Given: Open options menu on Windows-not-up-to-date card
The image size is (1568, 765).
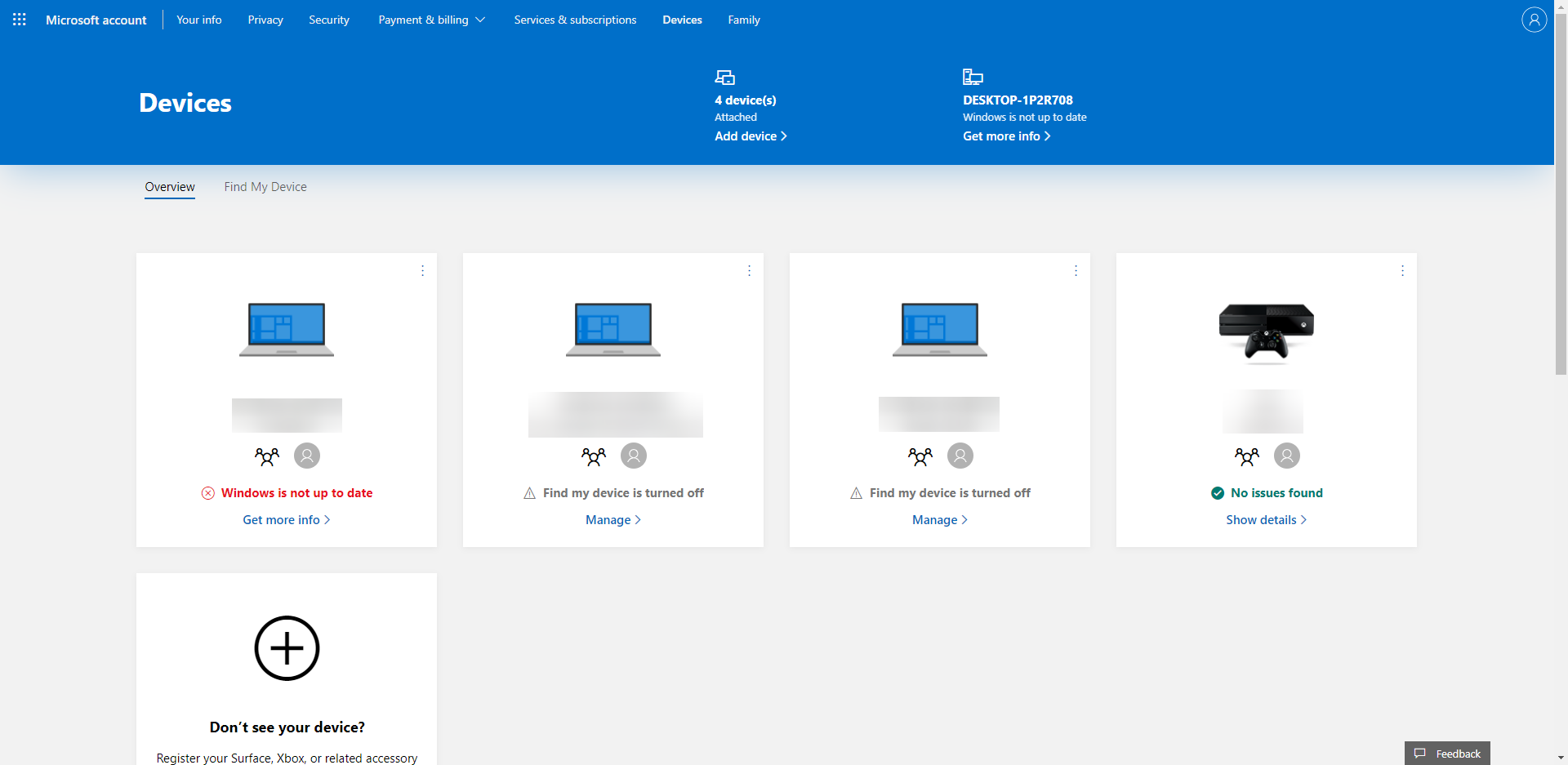Looking at the screenshot, I should coord(422,271).
